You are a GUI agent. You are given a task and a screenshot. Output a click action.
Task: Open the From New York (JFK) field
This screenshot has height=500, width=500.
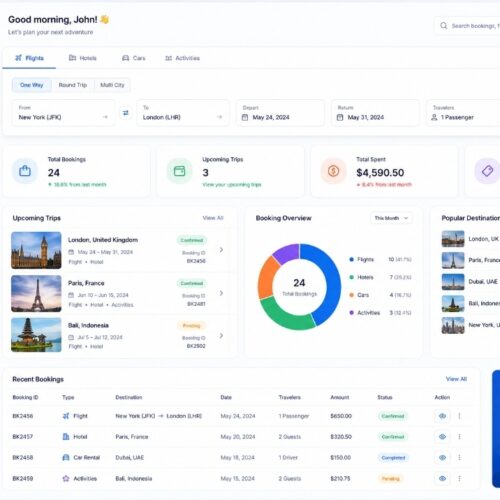(63, 113)
